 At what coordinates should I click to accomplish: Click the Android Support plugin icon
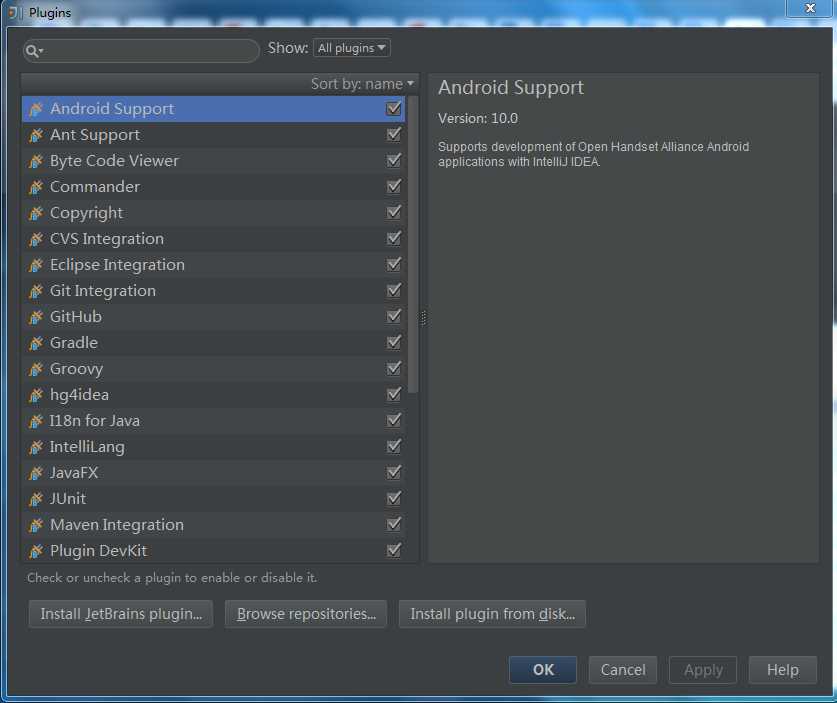pos(36,109)
